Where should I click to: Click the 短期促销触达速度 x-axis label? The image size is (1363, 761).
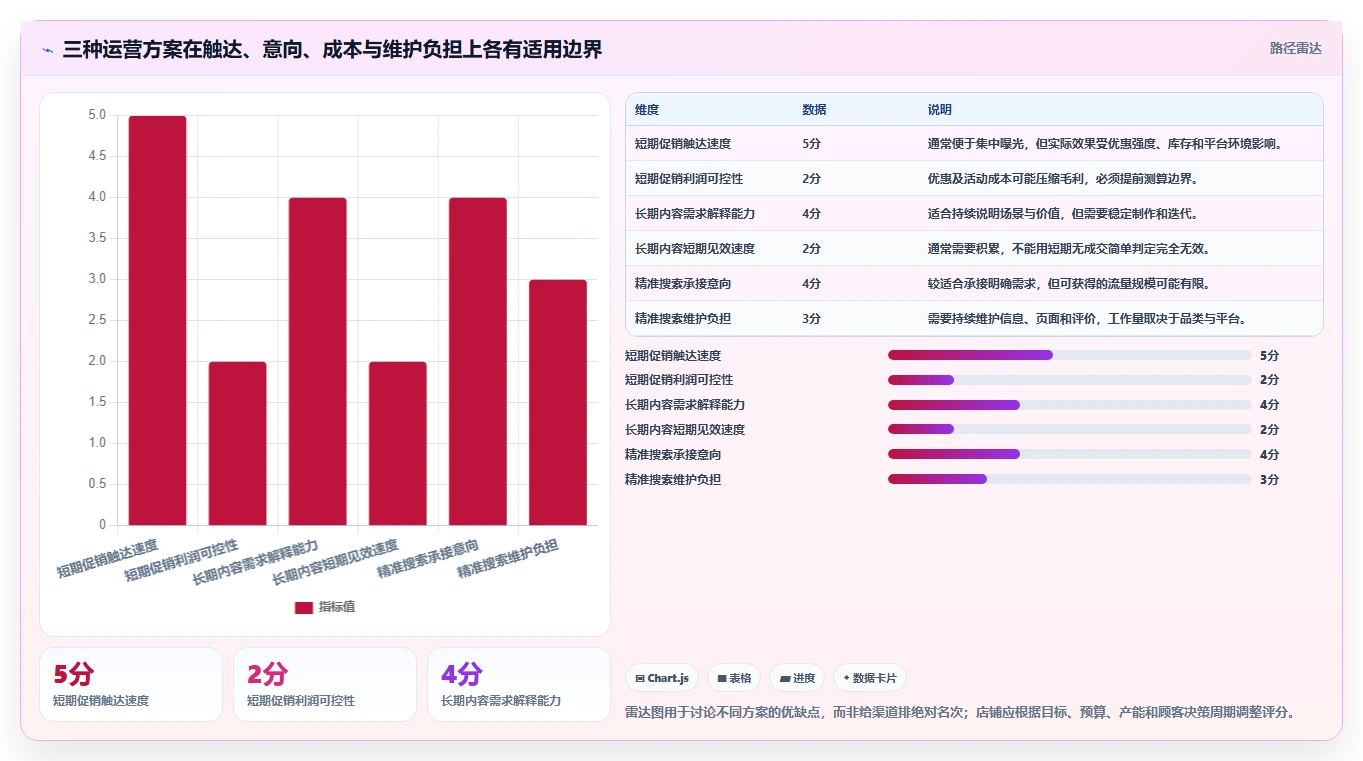[107, 559]
